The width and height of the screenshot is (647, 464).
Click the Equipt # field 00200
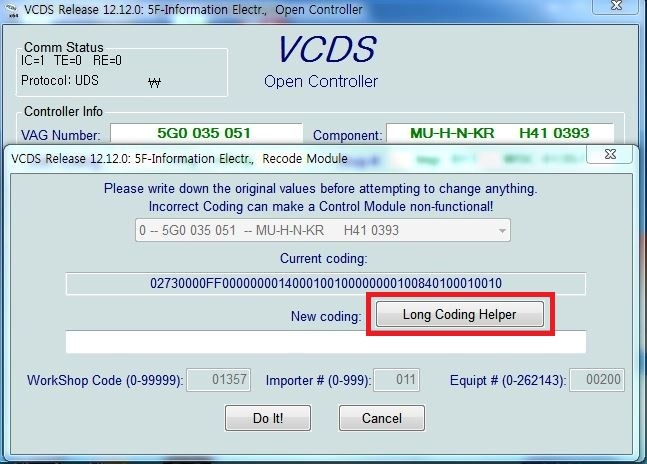tap(597, 379)
